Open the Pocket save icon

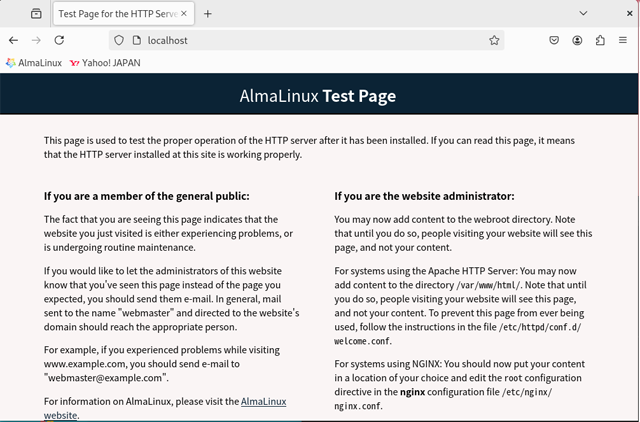pos(554,40)
